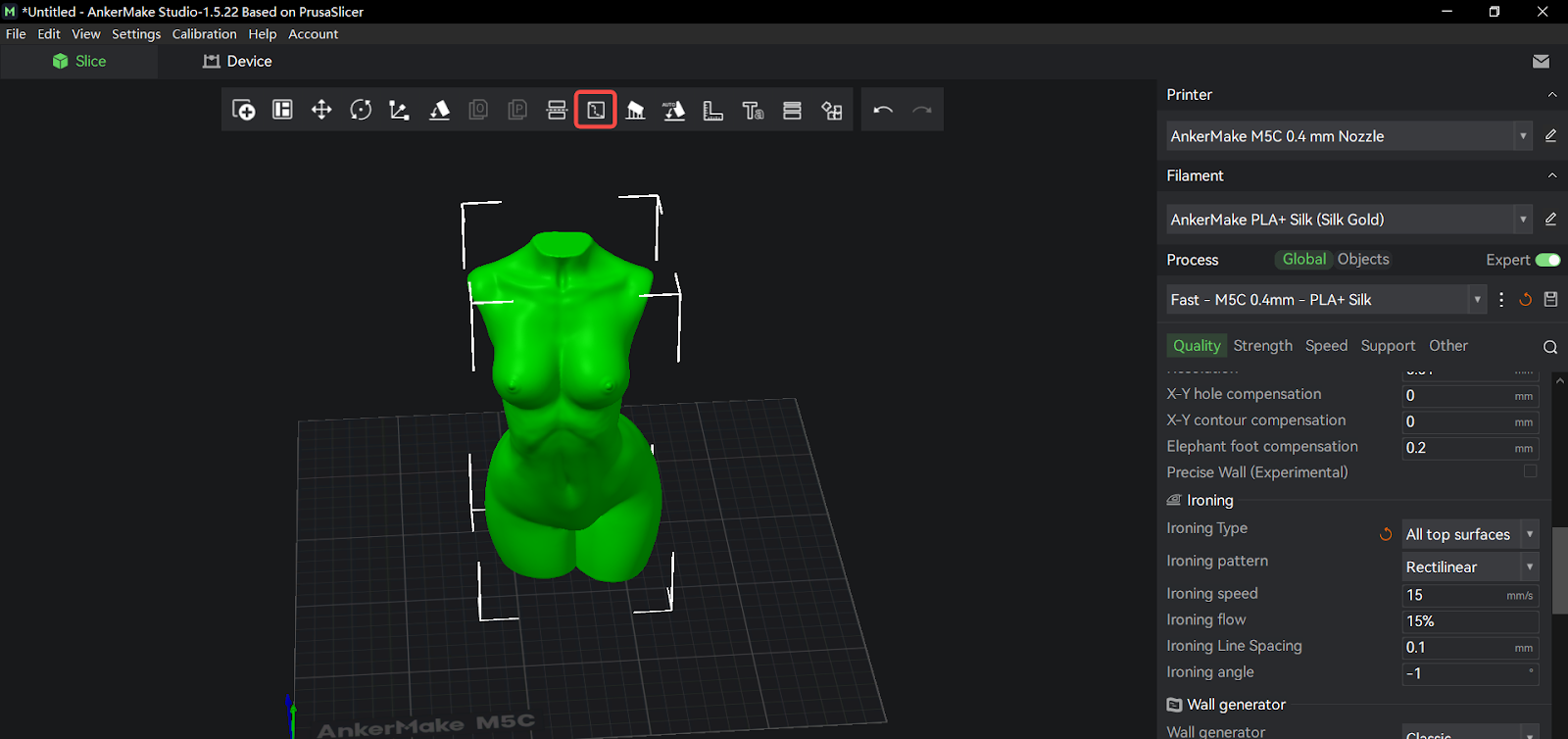
Task: Click the X-Y contour compensation field
Action: [1470, 421]
